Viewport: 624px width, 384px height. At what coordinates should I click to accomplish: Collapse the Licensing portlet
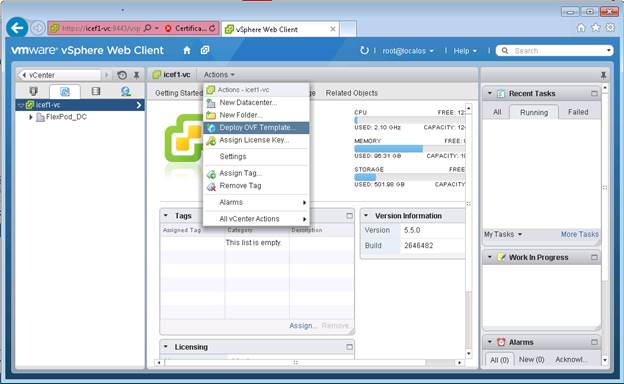tap(166, 347)
